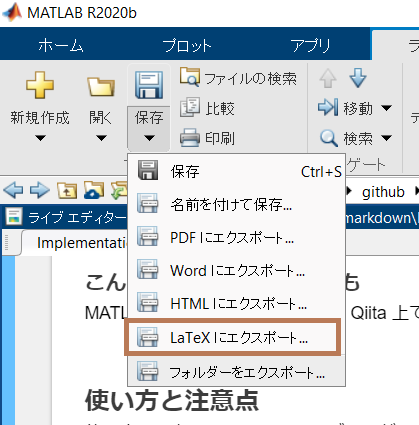Expand arrow left of github path segment
This screenshot has width=419, height=425.
pos(349,191)
